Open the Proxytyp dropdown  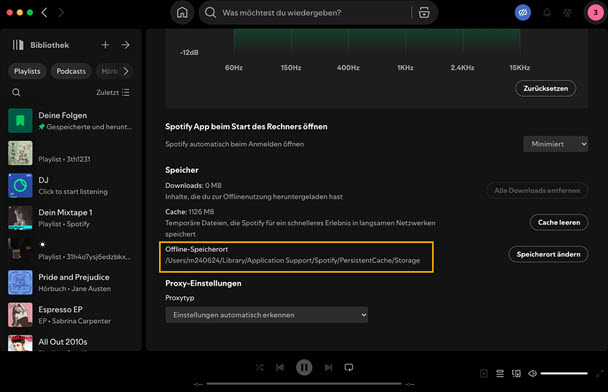(x=266, y=315)
